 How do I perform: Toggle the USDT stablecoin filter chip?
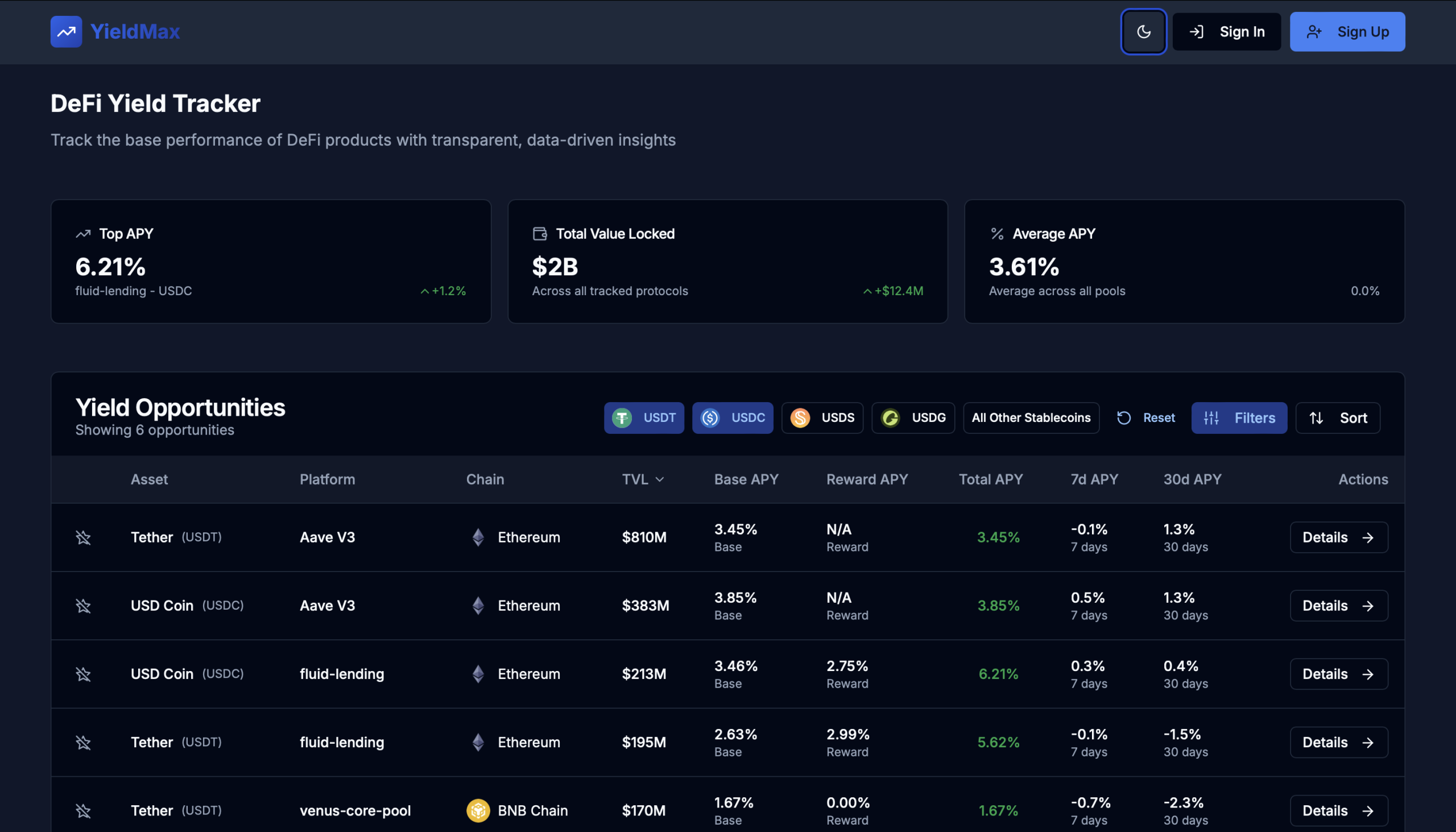coord(644,418)
